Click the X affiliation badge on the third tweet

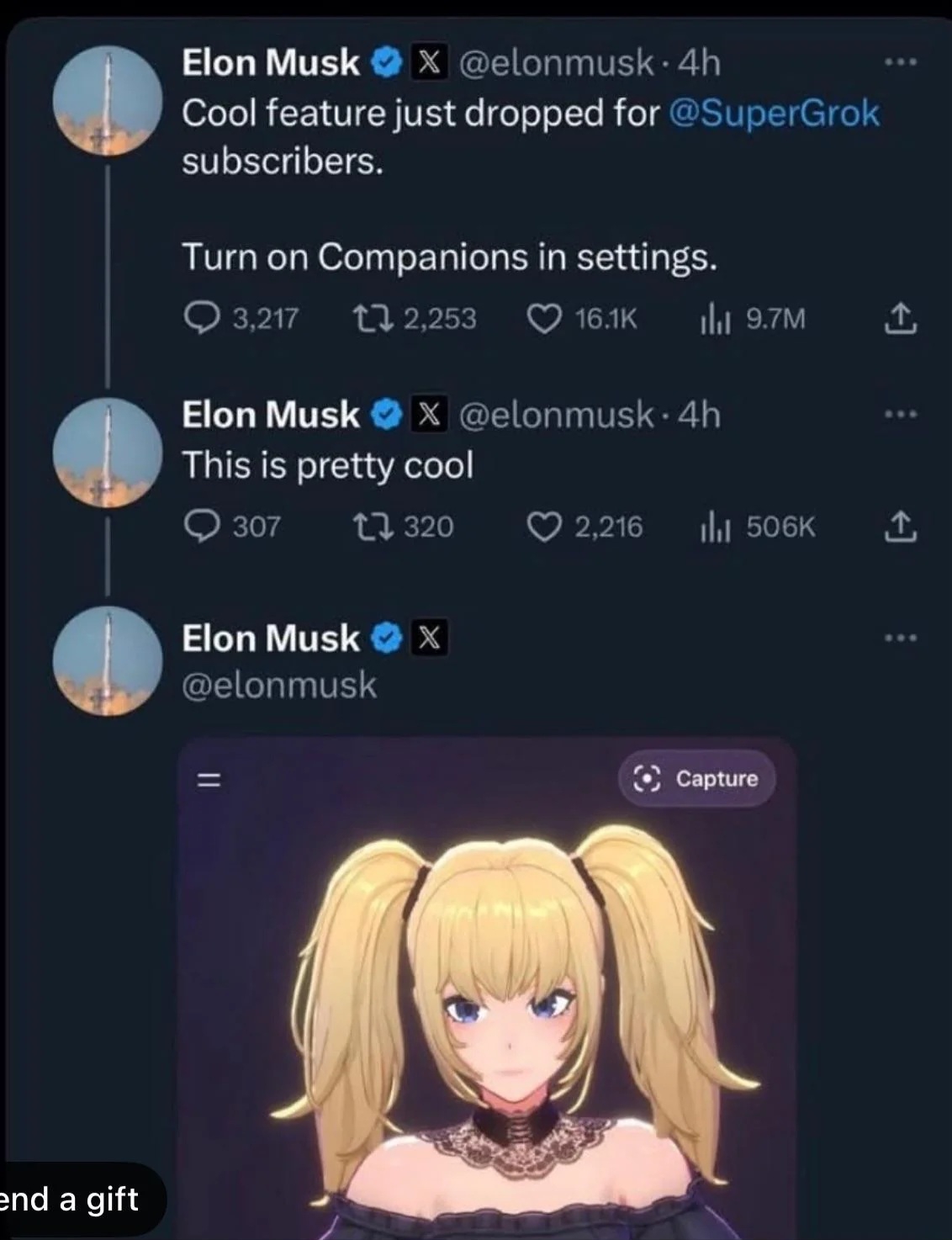point(429,639)
